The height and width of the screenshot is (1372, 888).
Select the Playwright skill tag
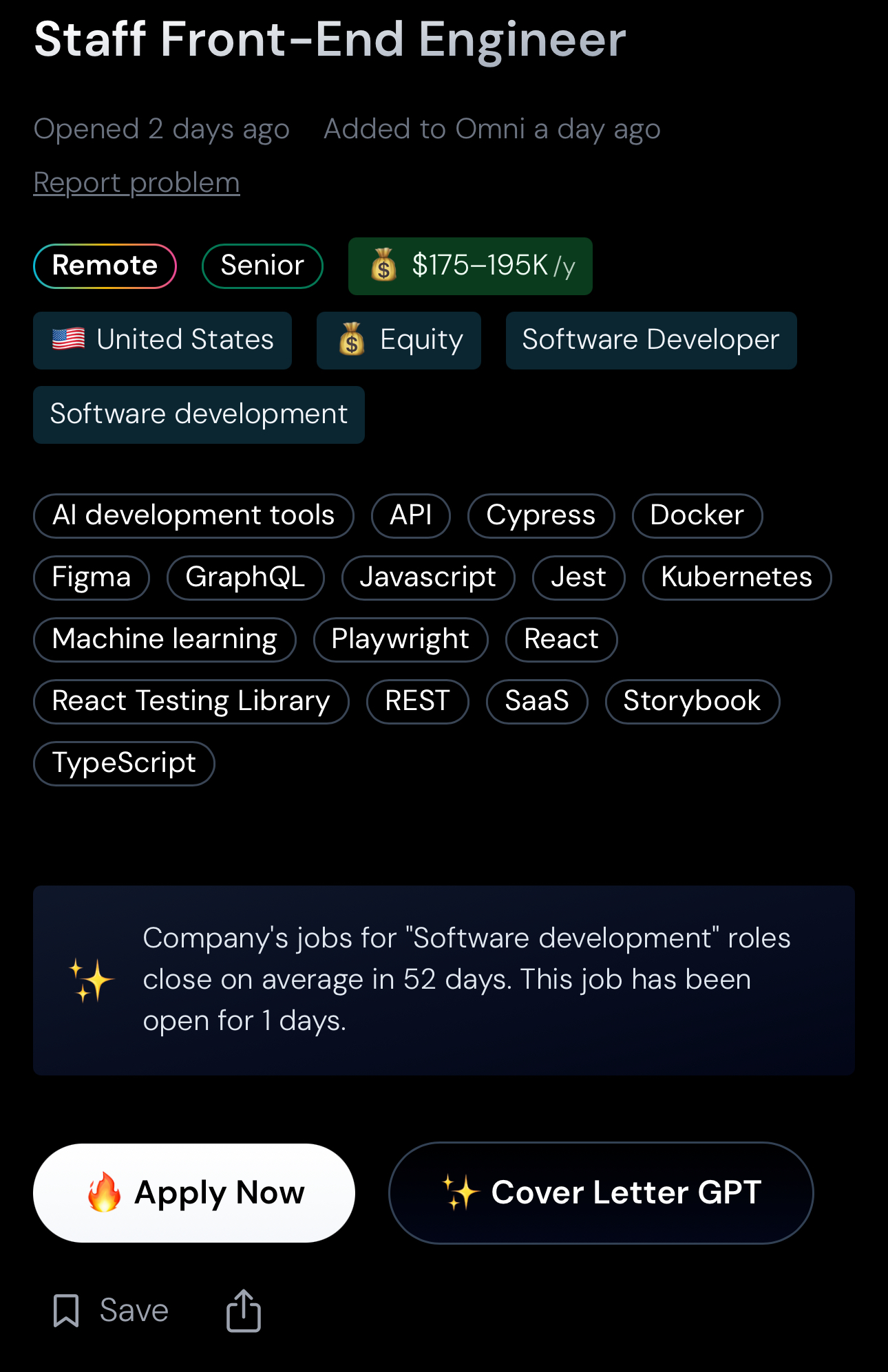tap(400, 639)
